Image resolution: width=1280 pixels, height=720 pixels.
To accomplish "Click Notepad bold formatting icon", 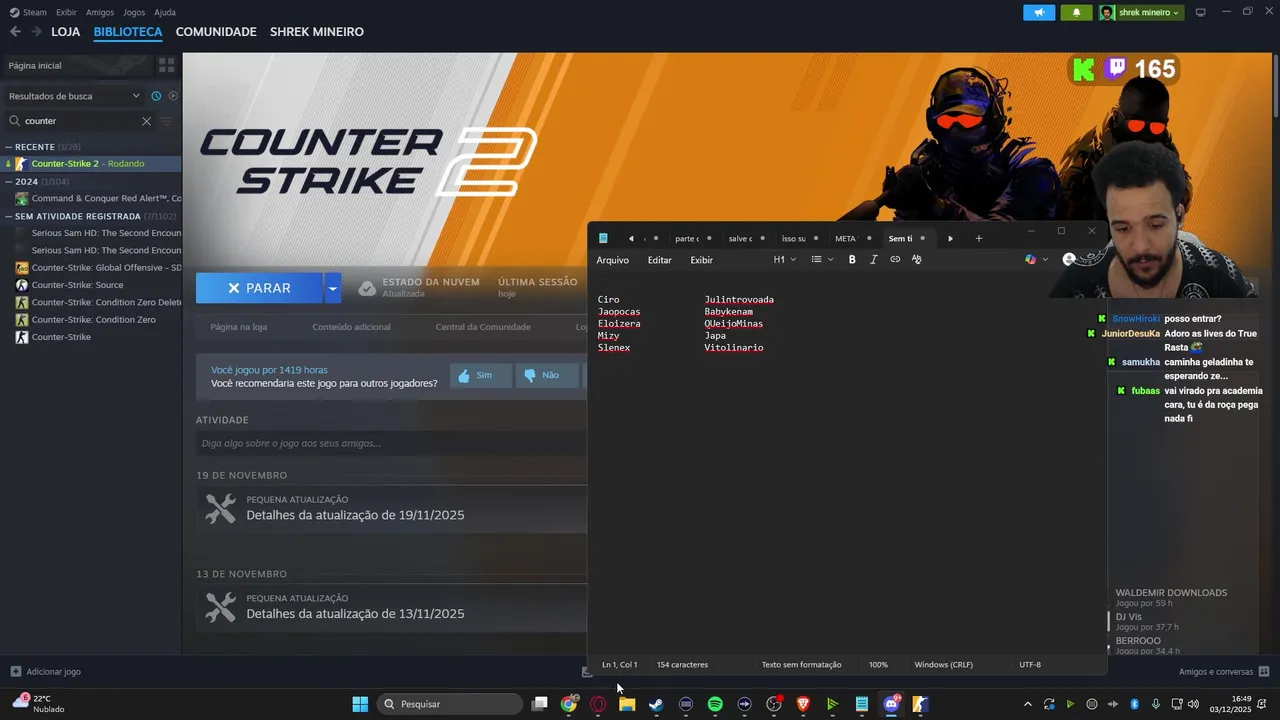I will click(x=852, y=260).
